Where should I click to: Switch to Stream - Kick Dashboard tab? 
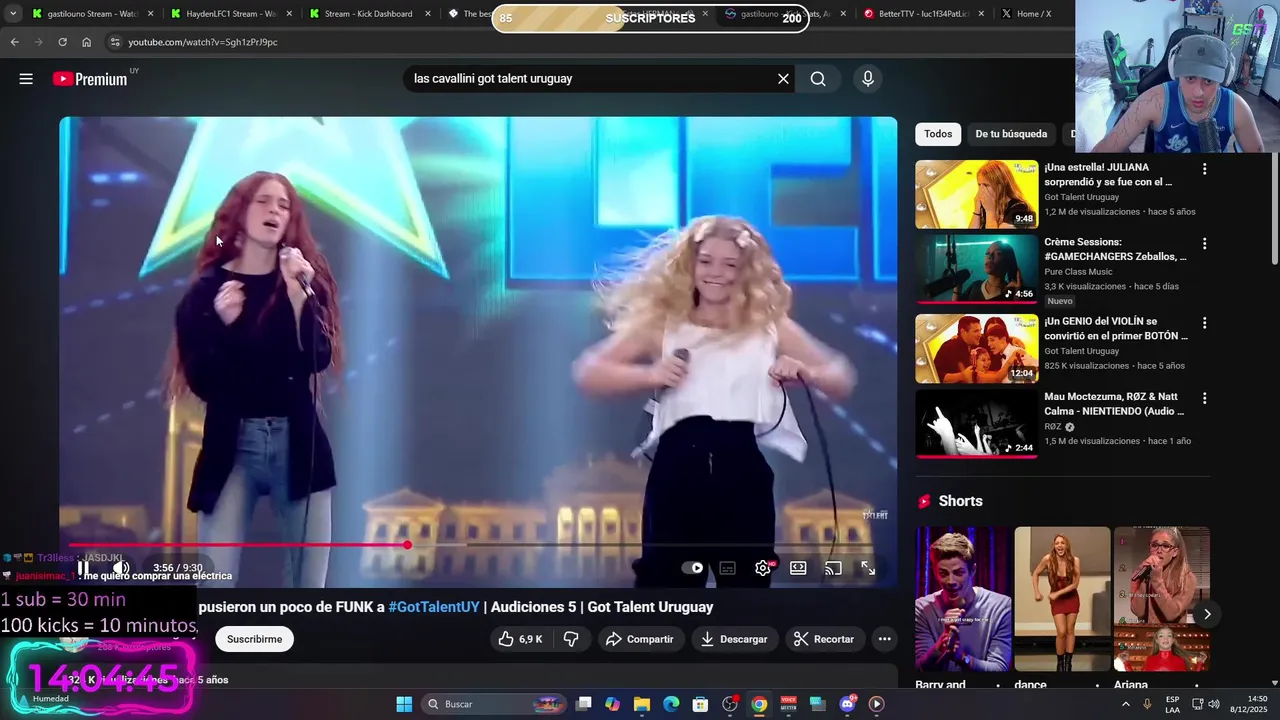click(x=368, y=14)
